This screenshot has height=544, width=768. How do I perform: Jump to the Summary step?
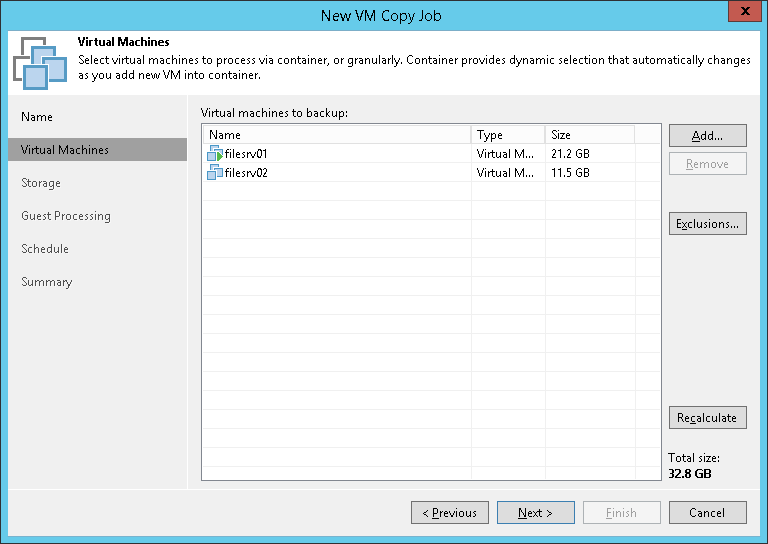pyautogui.click(x=47, y=282)
